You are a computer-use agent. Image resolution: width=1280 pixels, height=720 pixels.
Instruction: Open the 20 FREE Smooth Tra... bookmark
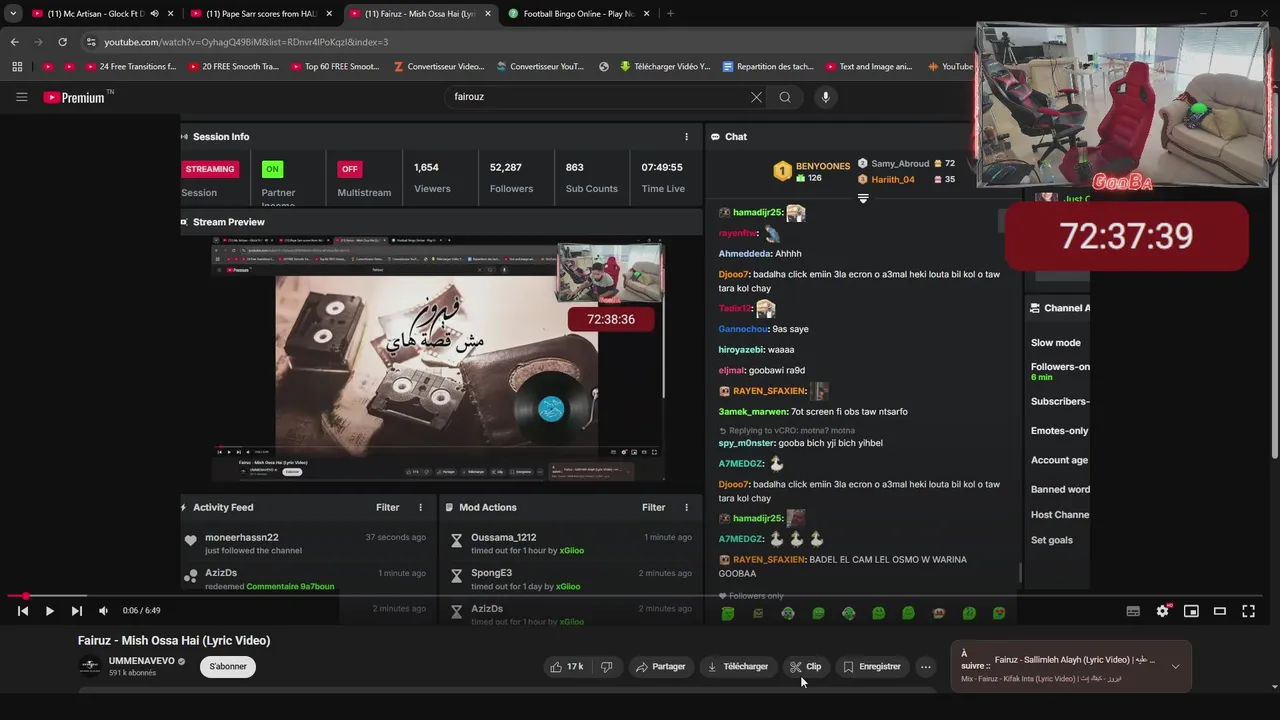click(233, 67)
